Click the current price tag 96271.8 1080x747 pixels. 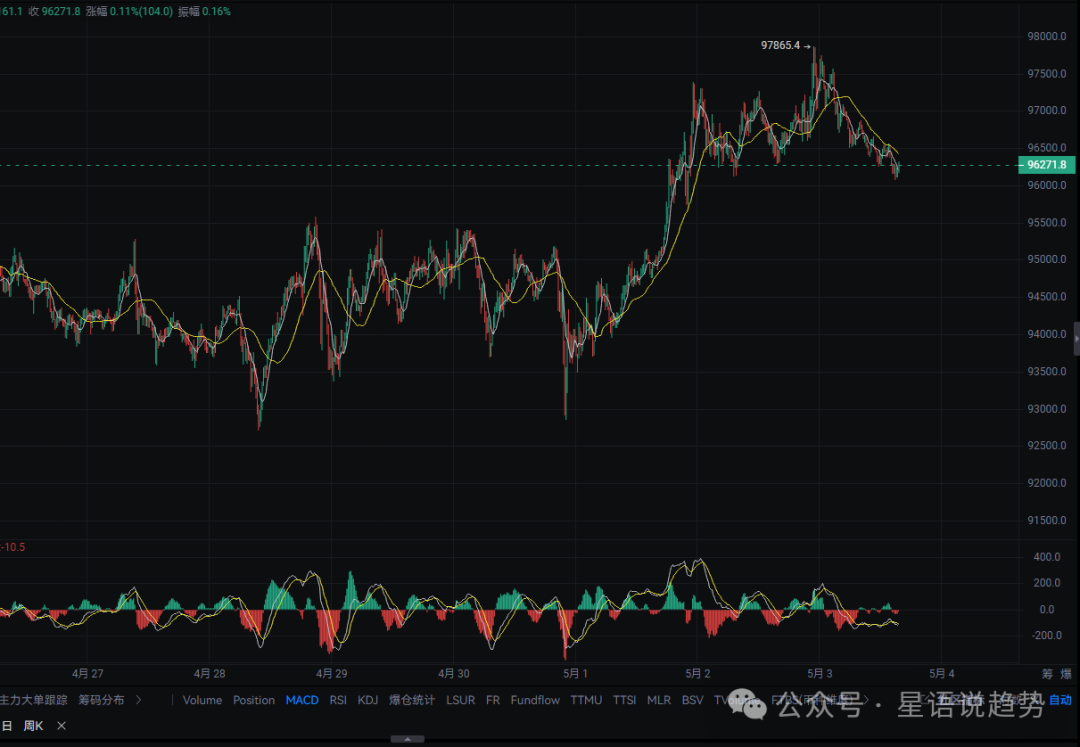(x=1046, y=165)
